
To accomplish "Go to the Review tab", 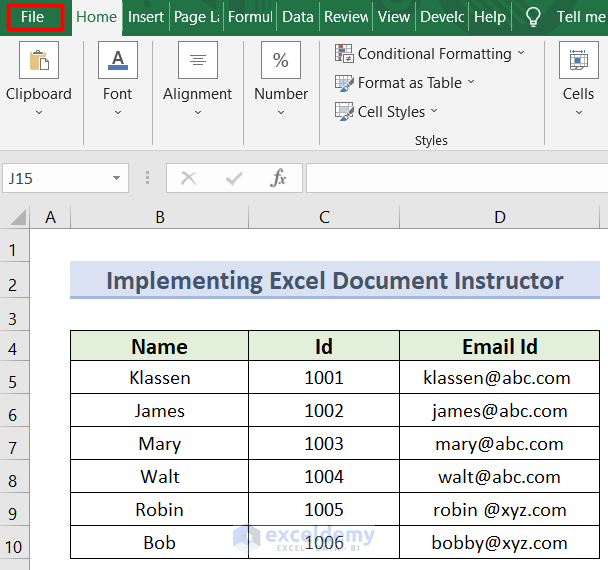I will coord(346,17).
